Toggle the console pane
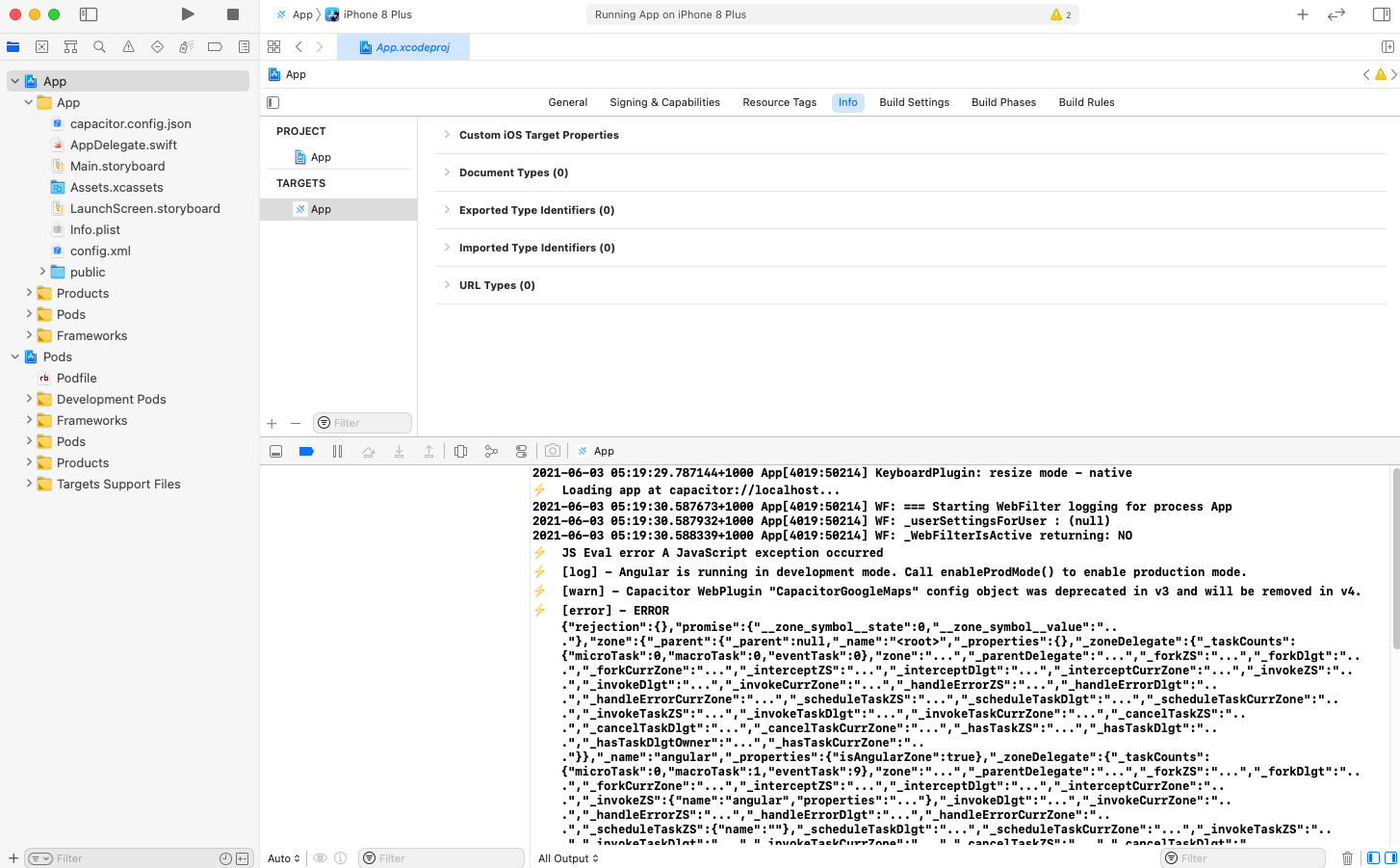Screen dimensions: 1400x868 1390,858
